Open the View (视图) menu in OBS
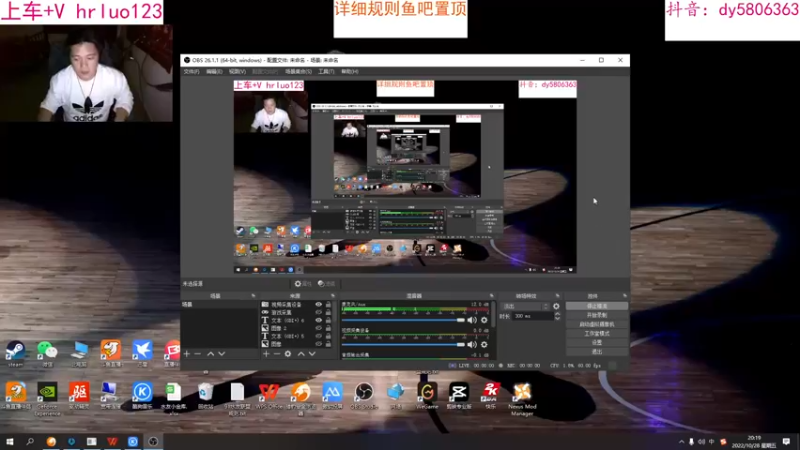 coord(237,71)
